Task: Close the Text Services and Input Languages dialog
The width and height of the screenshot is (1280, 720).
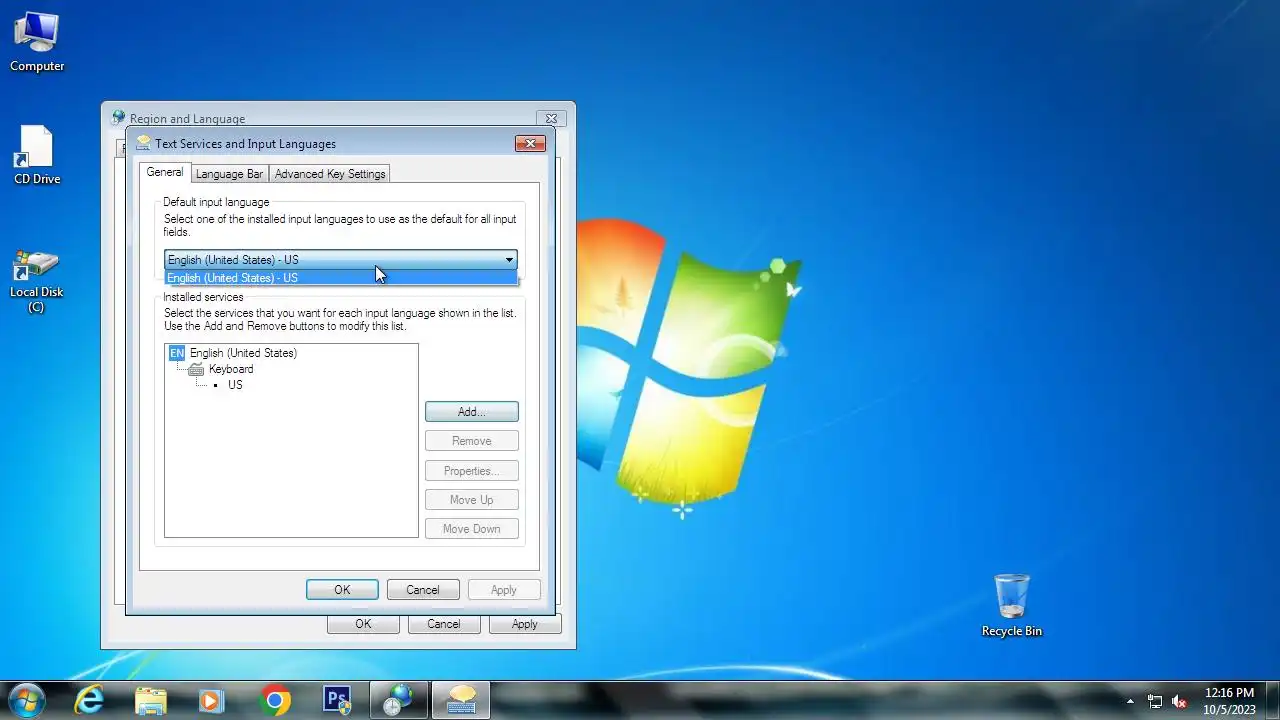Action: pyautogui.click(x=530, y=143)
